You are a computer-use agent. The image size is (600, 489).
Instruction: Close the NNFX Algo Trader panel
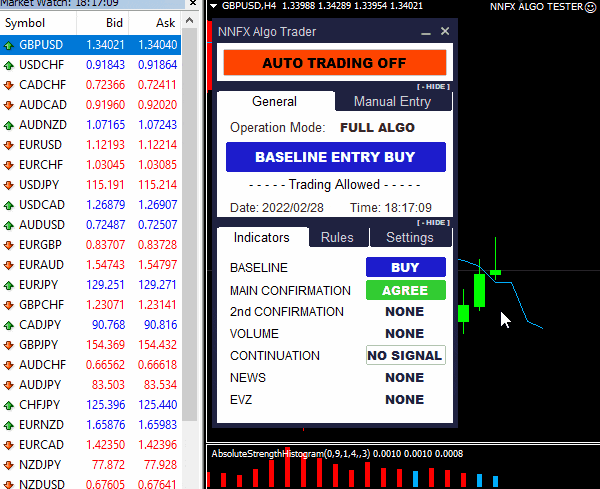[x=445, y=31]
